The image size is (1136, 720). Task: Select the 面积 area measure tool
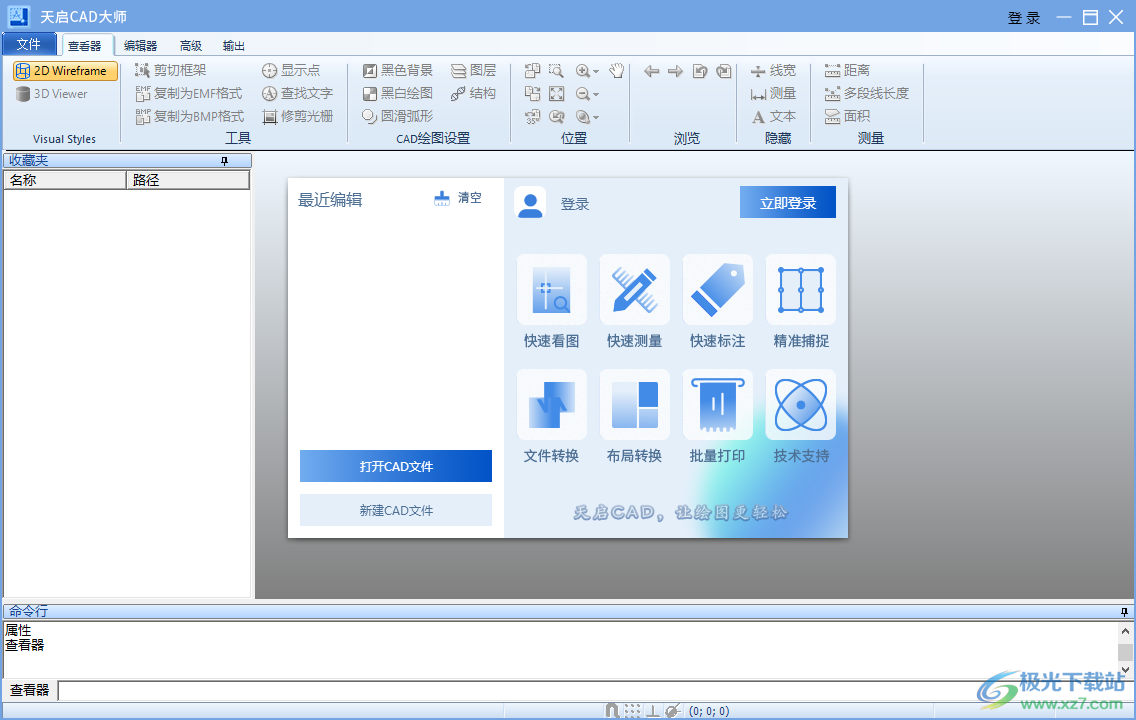tap(847, 116)
